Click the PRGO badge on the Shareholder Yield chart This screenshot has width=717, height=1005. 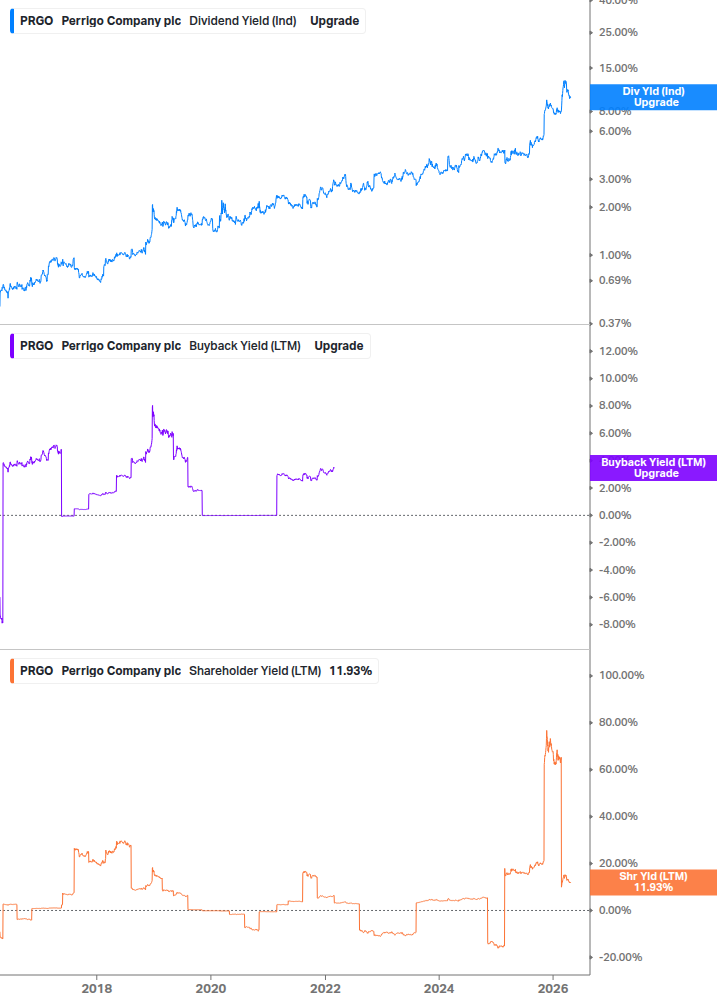coord(35,670)
